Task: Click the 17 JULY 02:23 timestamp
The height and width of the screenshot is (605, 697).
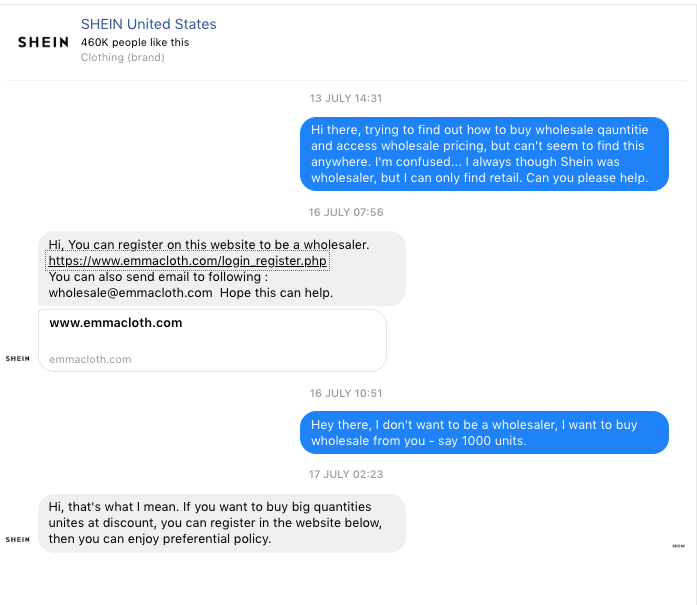Action: pyautogui.click(x=346, y=474)
